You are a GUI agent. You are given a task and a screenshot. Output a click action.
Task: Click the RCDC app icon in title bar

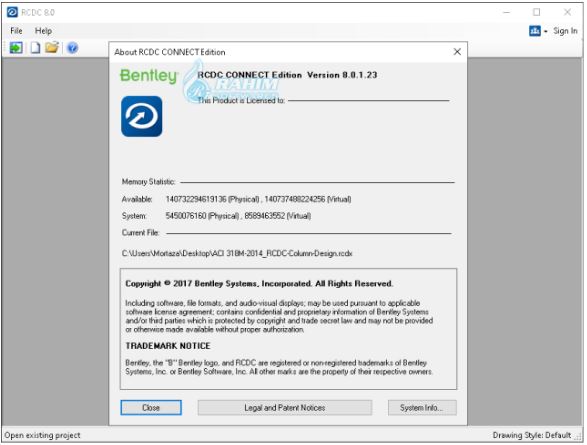(x=12, y=12)
